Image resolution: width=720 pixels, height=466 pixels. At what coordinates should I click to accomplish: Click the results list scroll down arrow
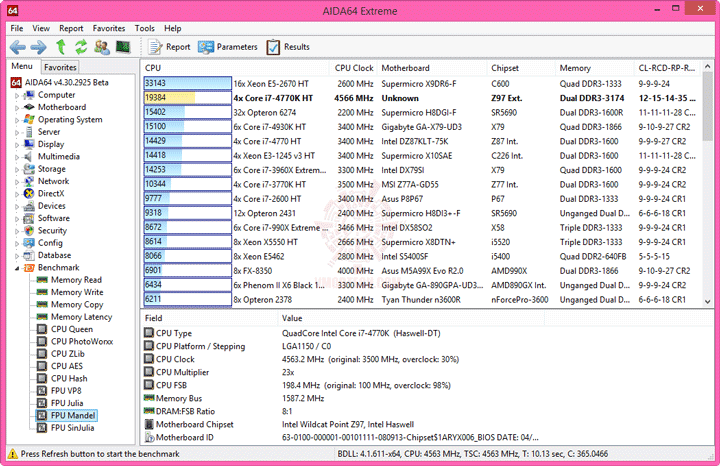708,302
